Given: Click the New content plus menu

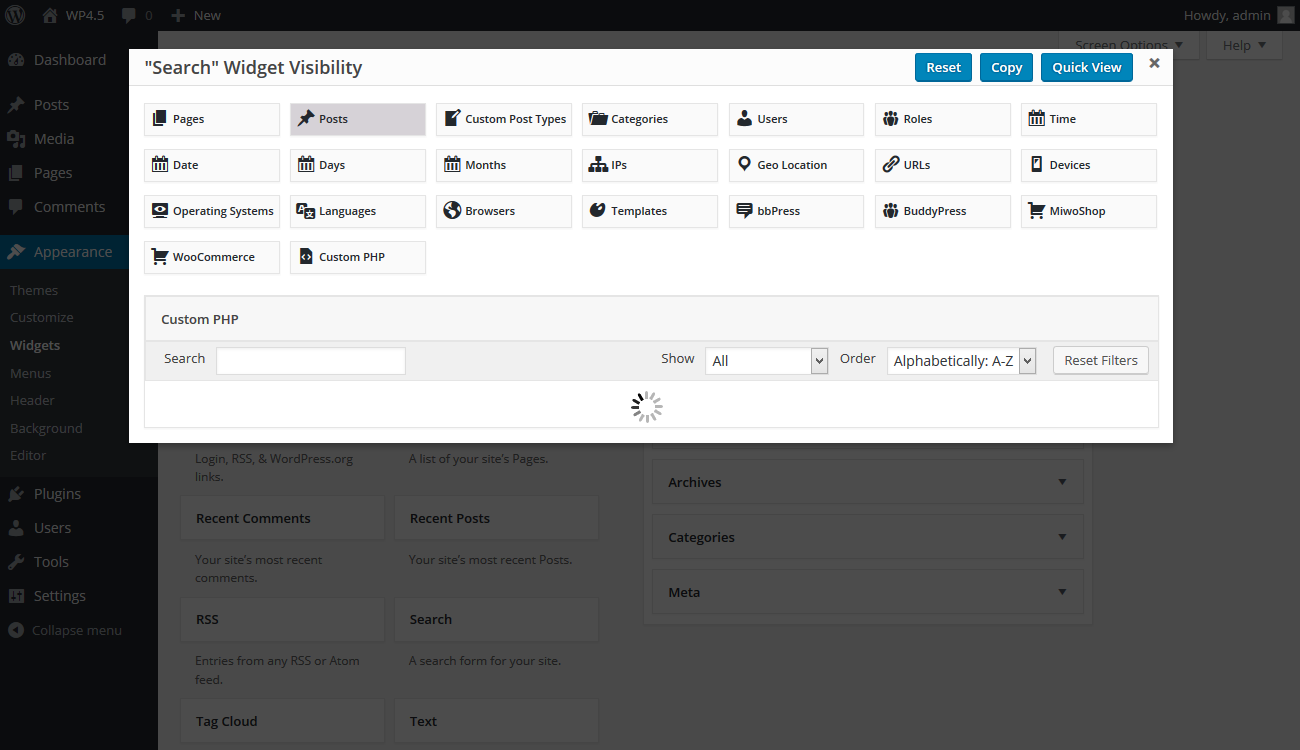Looking at the screenshot, I should (x=196, y=15).
